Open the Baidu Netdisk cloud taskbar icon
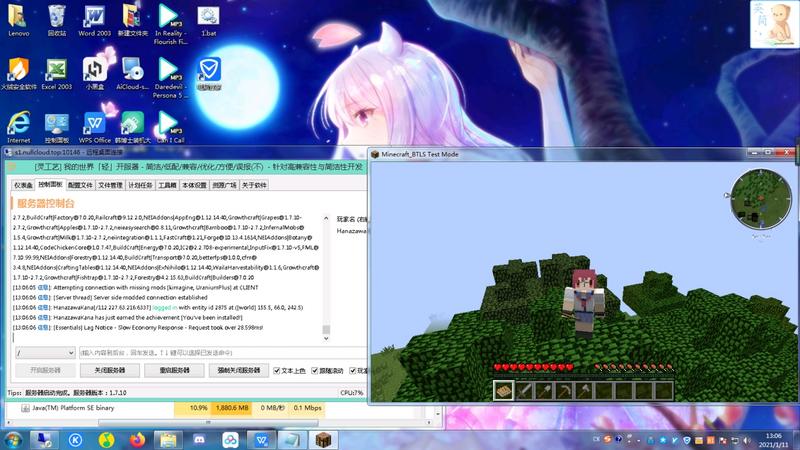This screenshot has height=450, width=800. (x=230, y=439)
